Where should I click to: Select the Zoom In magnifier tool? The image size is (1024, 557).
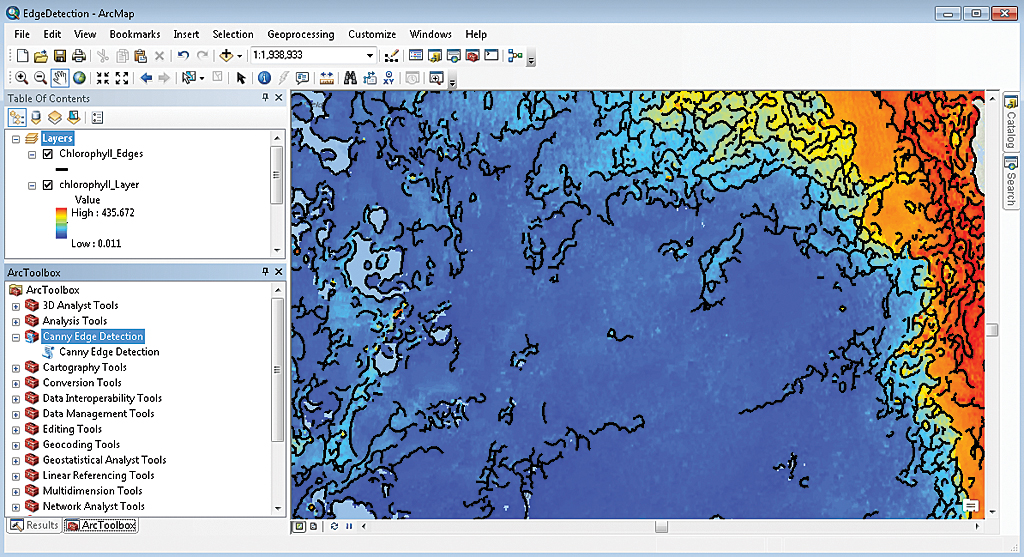(x=22, y=78)
